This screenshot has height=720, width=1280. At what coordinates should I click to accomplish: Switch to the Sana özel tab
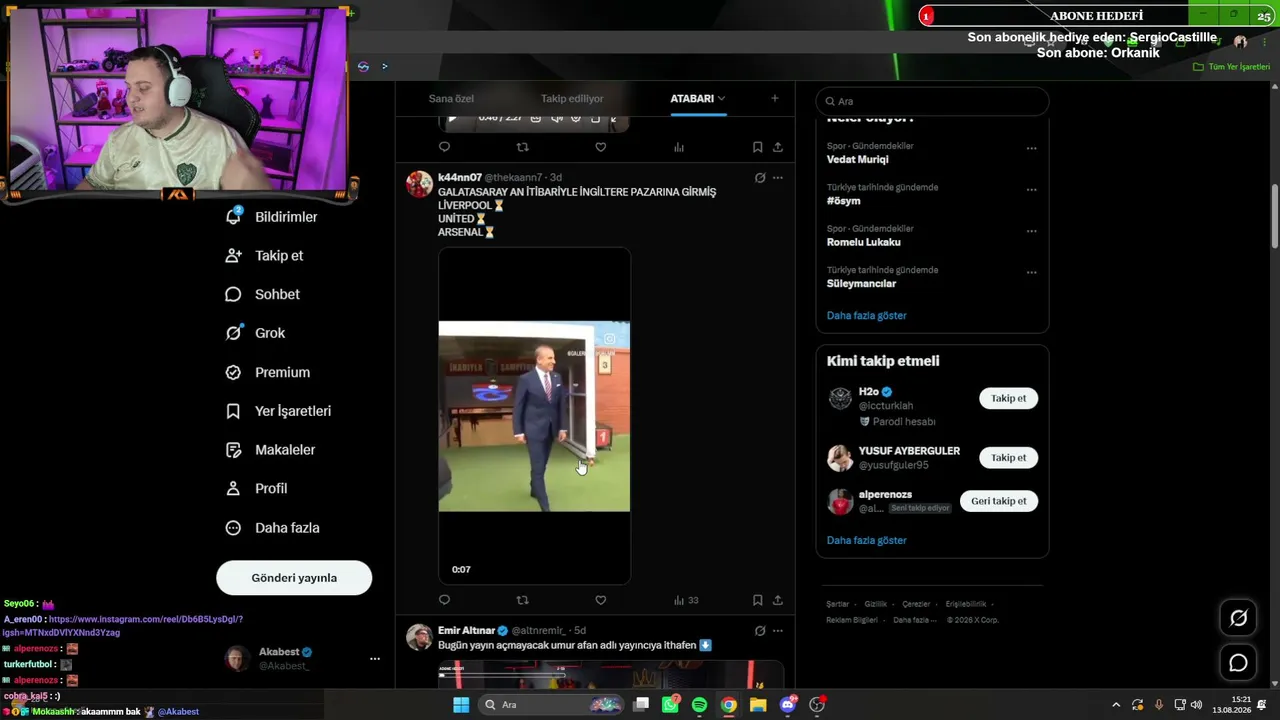pyautogui.click(x=451, y=99)
